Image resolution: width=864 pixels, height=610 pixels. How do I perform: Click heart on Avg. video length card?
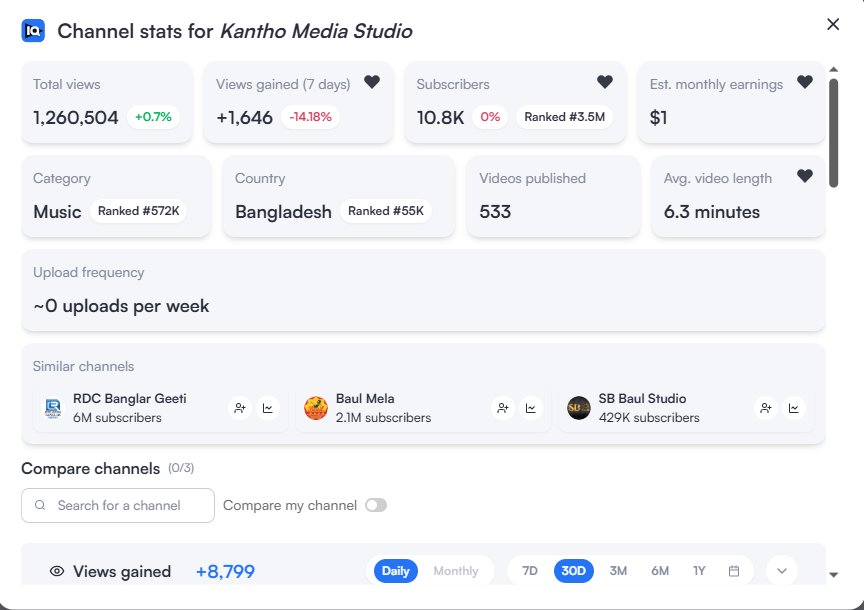[x=805, y=176]
